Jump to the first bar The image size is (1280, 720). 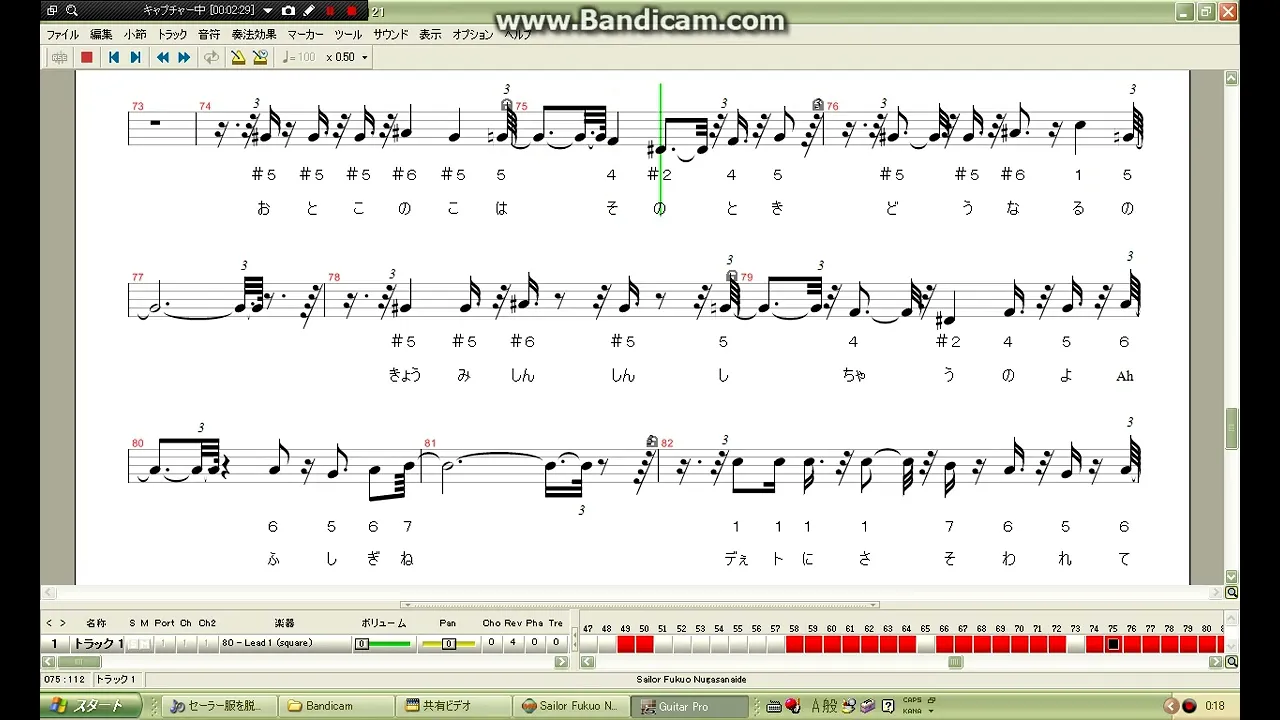114,58
